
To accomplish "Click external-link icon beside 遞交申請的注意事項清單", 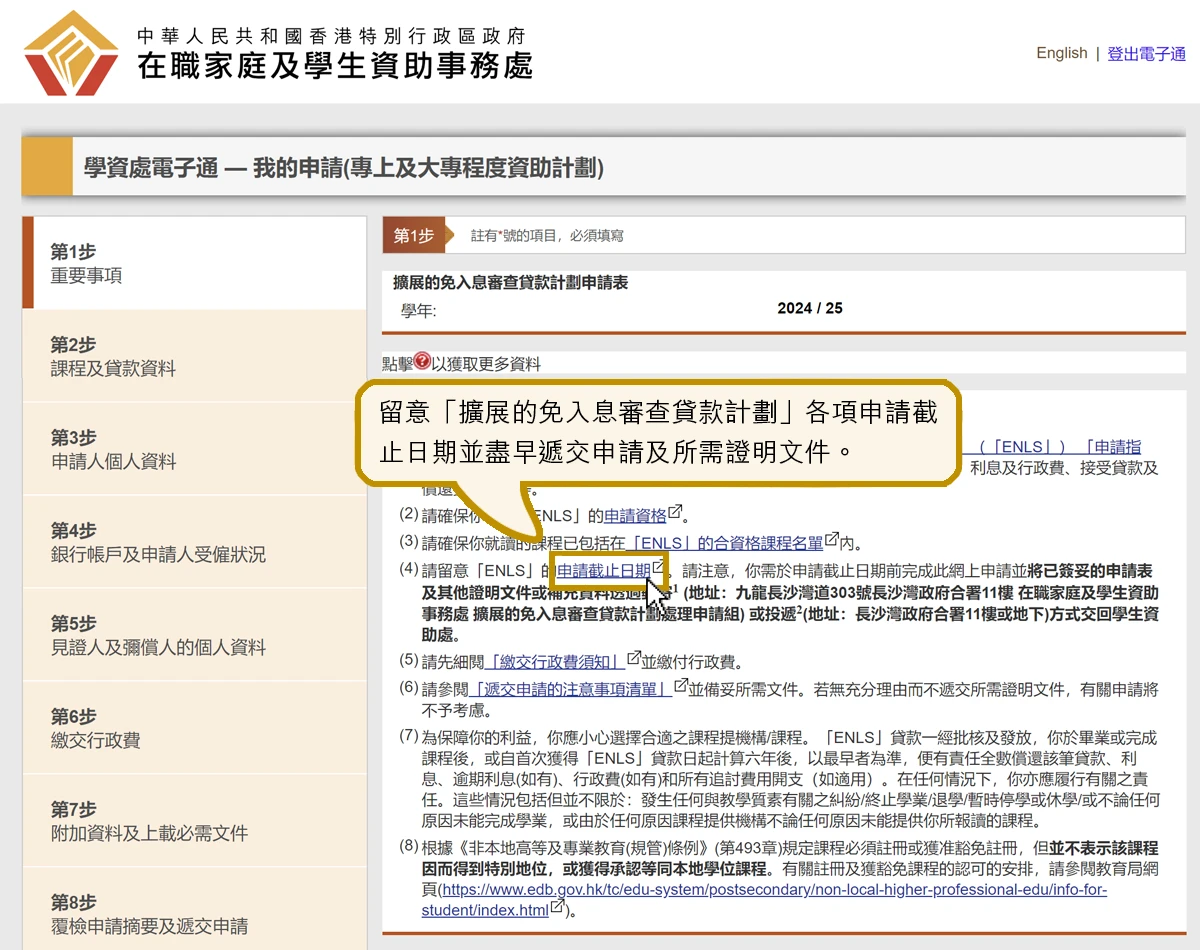I will click(x=680, y=687).
